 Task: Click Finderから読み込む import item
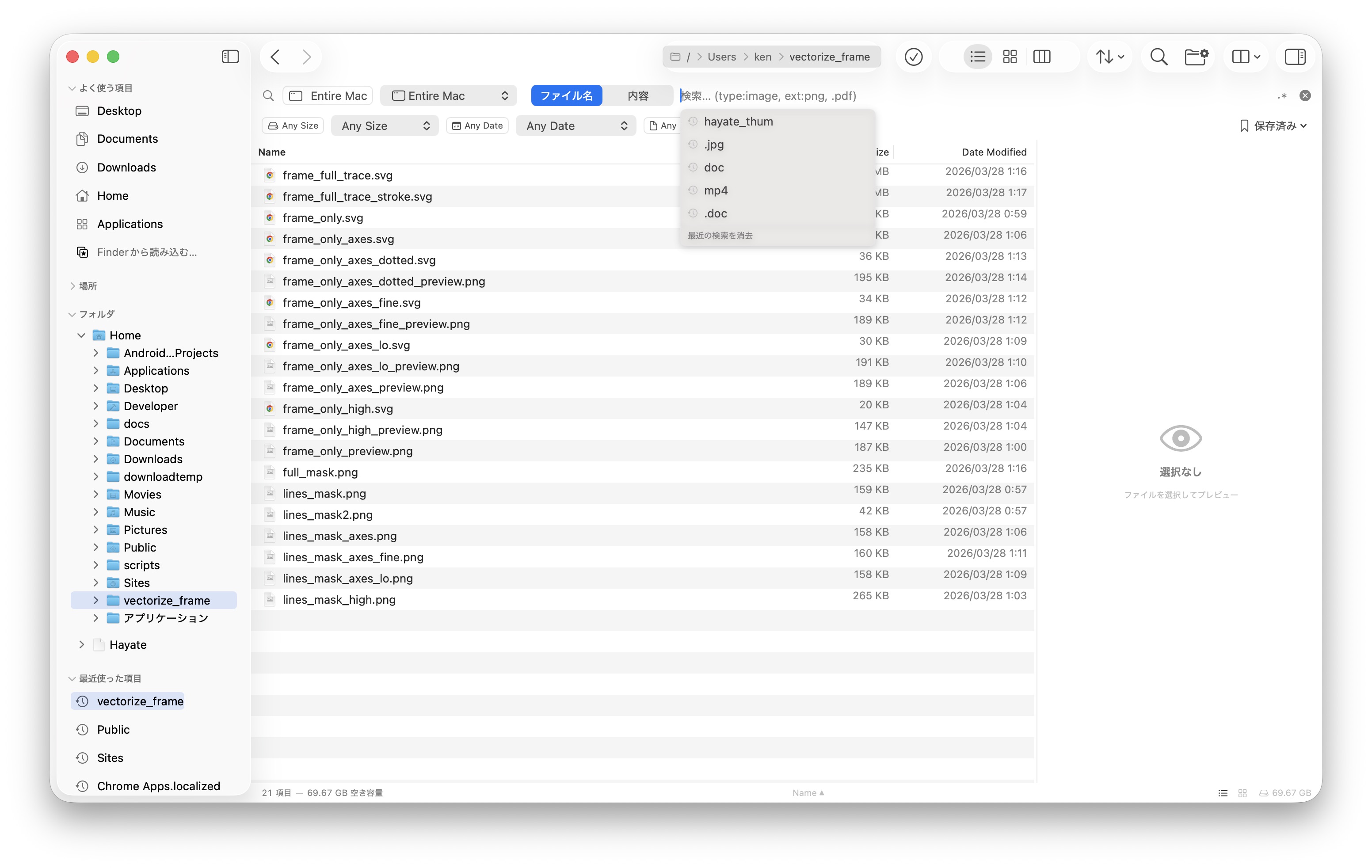(x=154, y=252)
